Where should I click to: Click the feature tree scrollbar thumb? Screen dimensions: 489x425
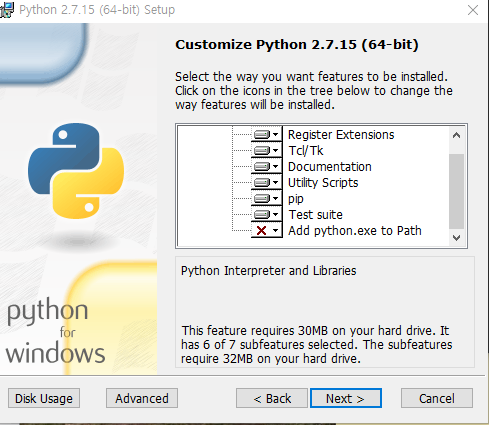[x=456, y=191]
